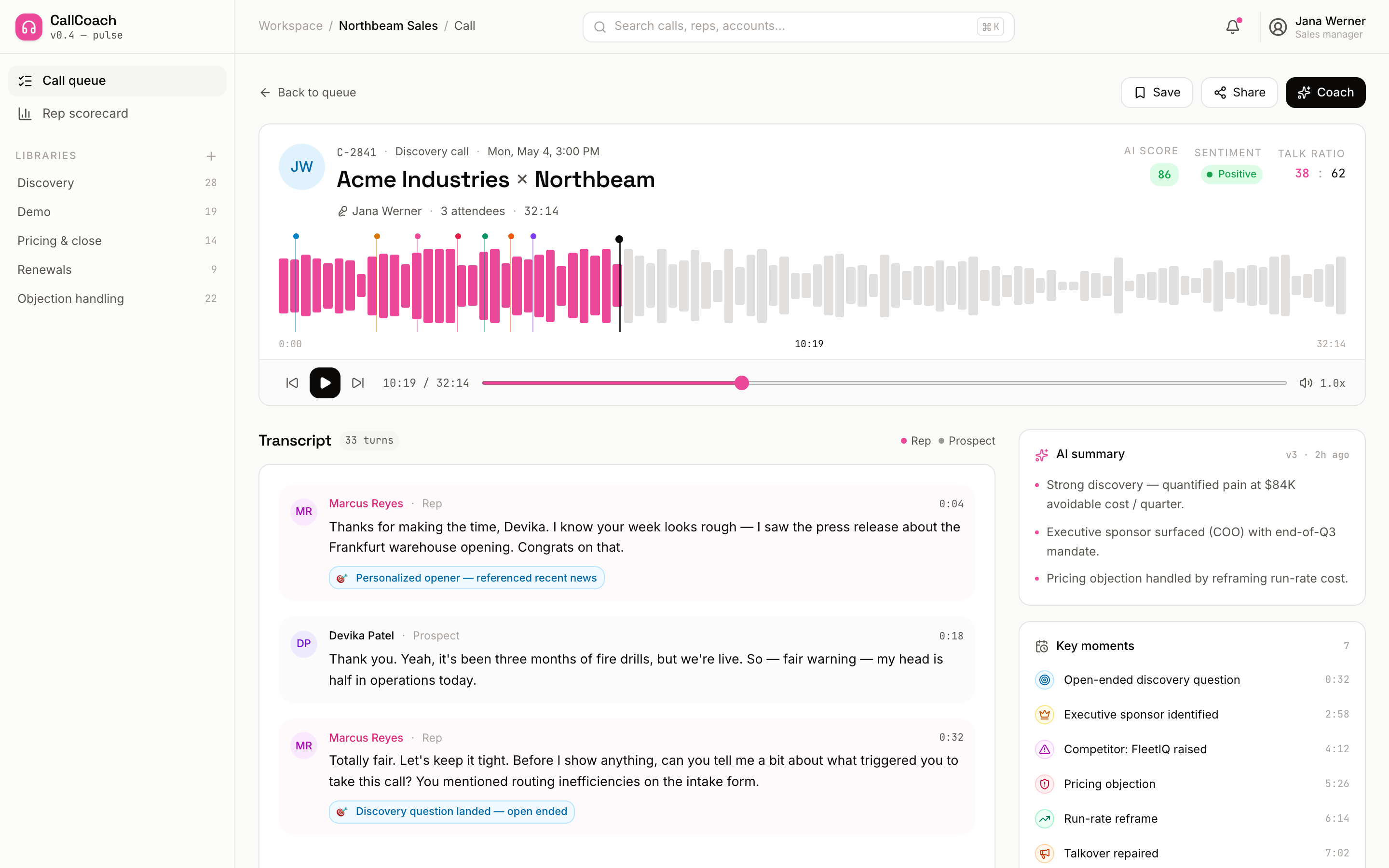This screenshot has height=868, width=1389.
Task: Go back to queue
Action: 308,93
